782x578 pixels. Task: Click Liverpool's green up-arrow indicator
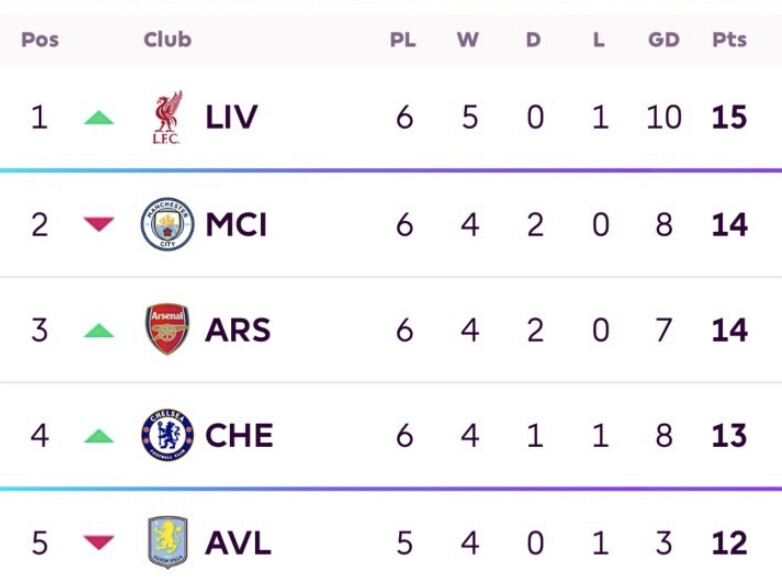99,118
